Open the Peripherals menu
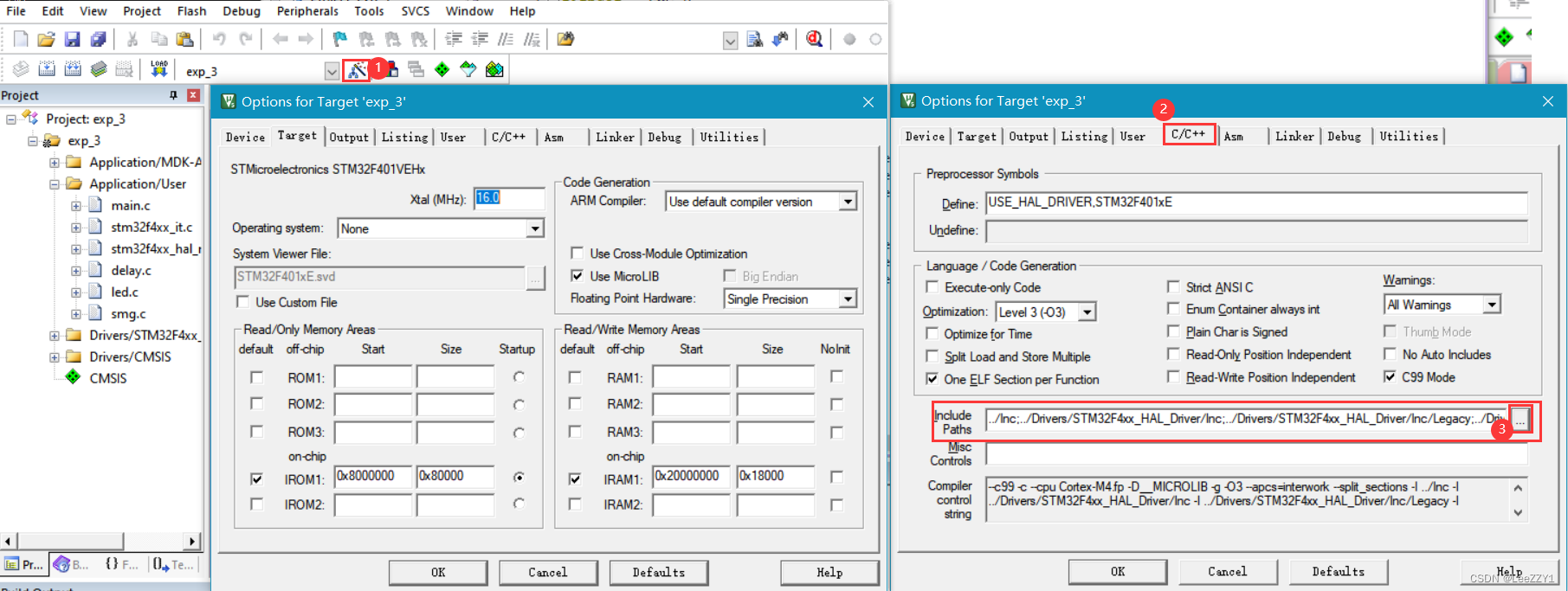 coord(307,11)
